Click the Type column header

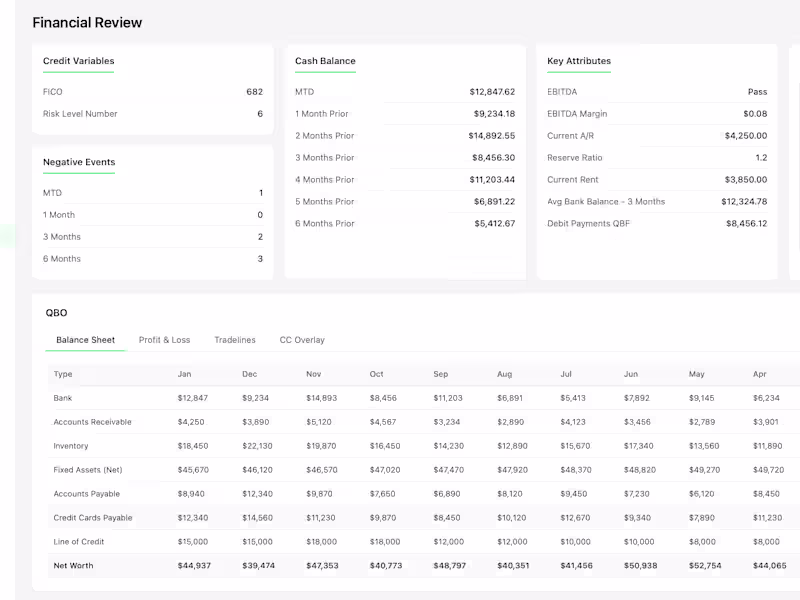pos(63,374)
